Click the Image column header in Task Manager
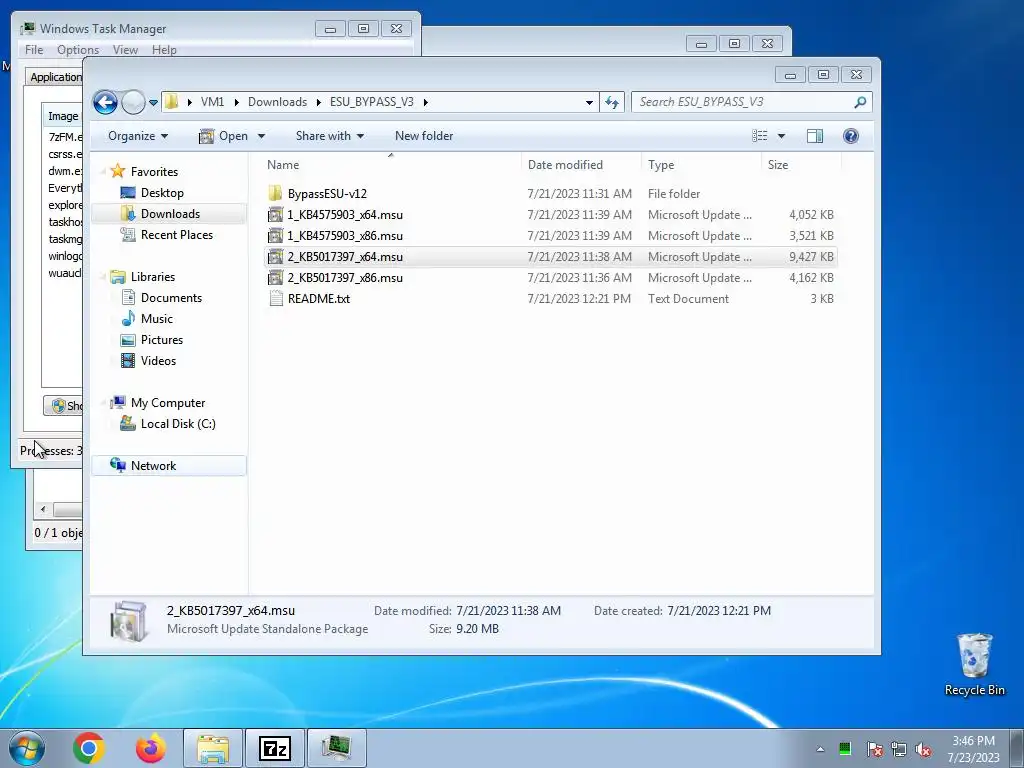Screen dimensions: 1024x768 click(63, 116)
